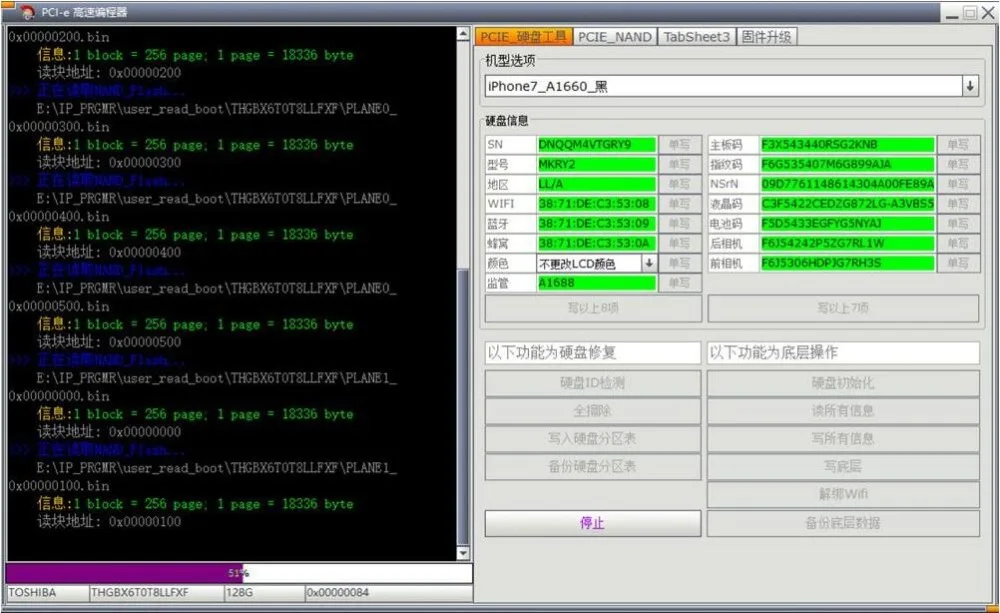The image size is (1000, 613).
Task: Click the 液晶码 field value
Action: [x=848, y=203]
